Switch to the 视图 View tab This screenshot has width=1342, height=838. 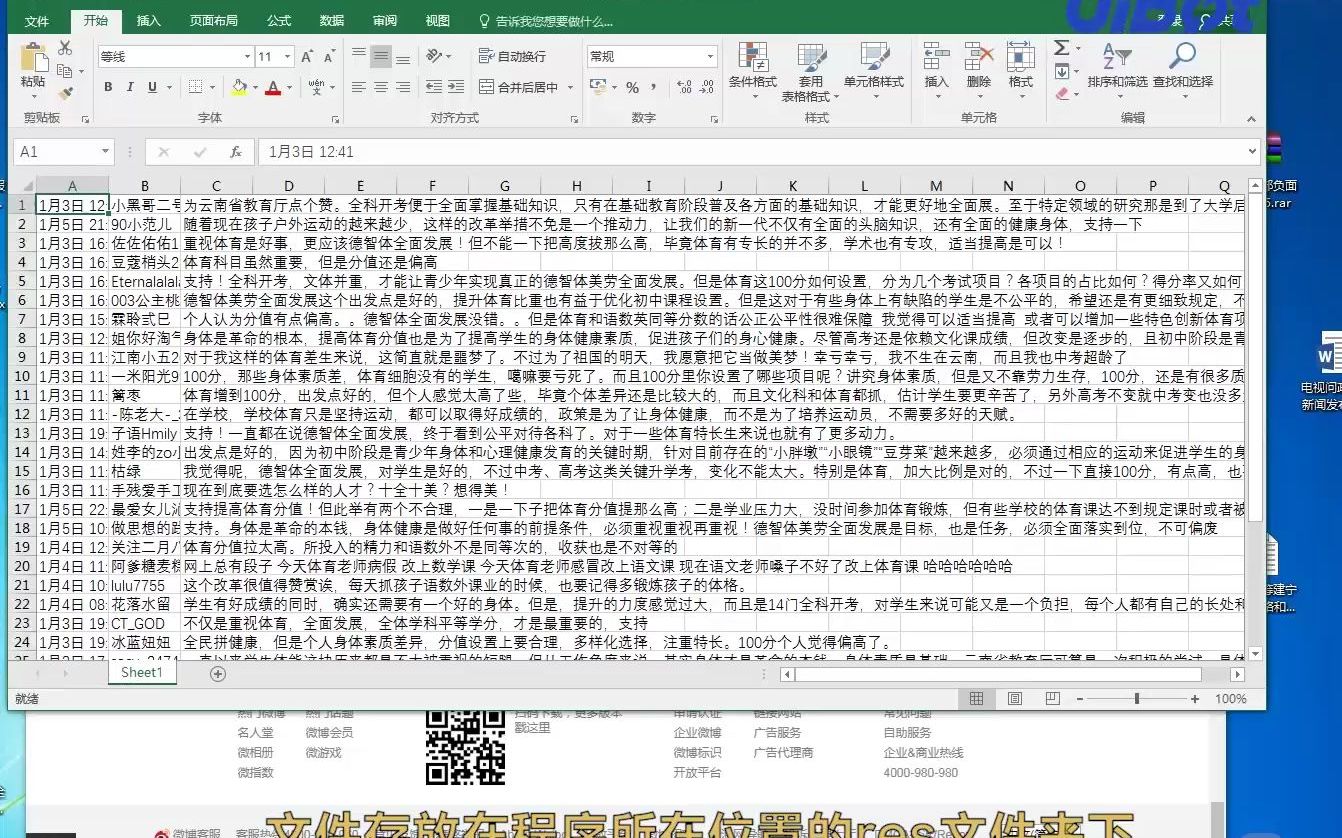coord(437,21)
